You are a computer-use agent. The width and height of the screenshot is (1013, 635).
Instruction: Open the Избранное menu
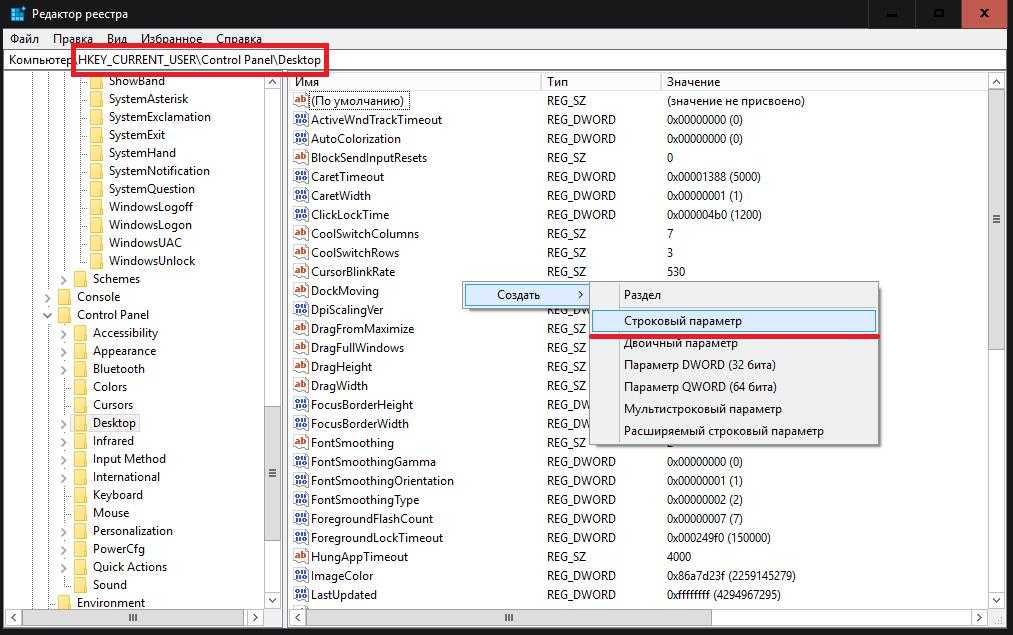171,39
